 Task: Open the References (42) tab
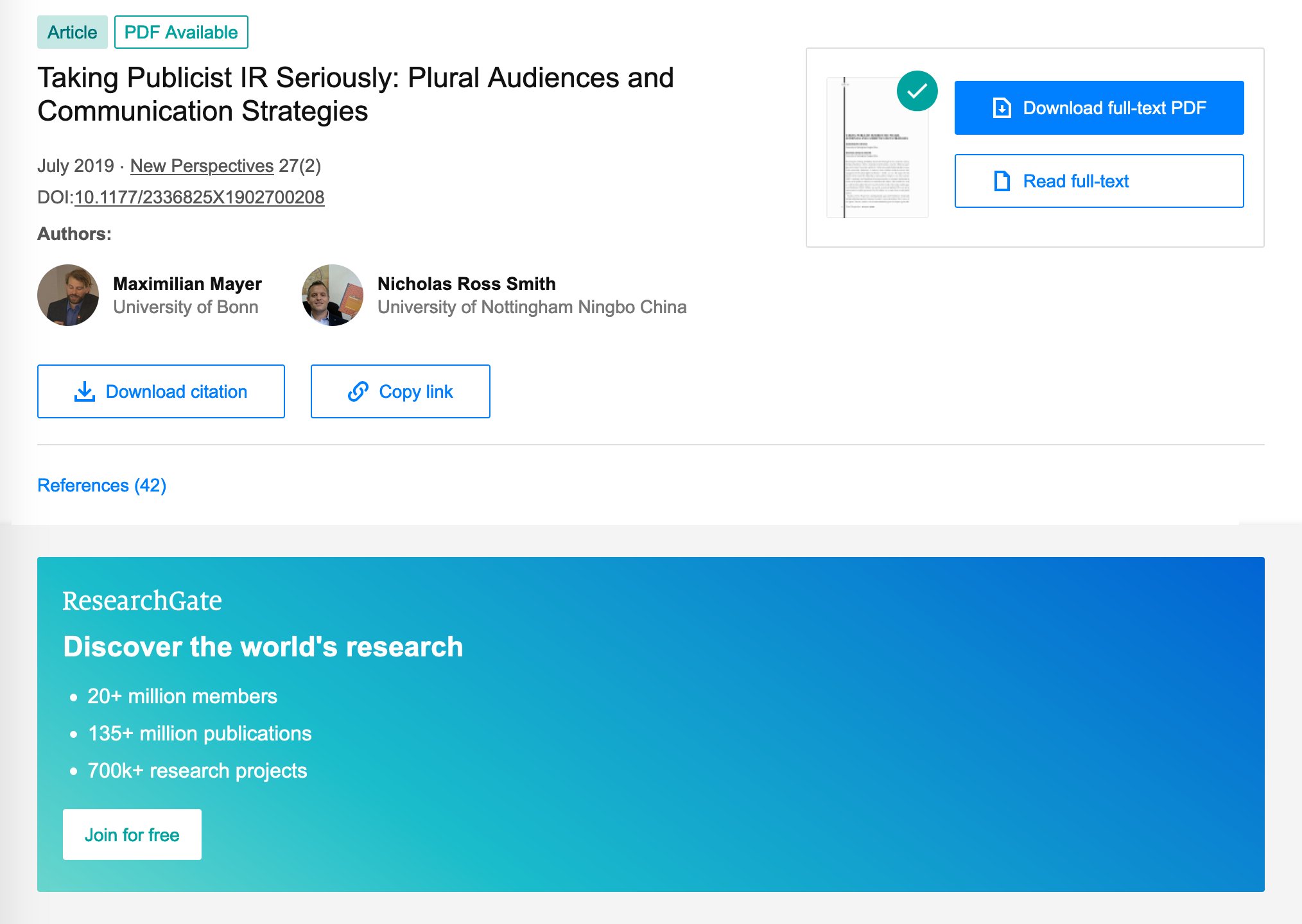click(102, 485)
